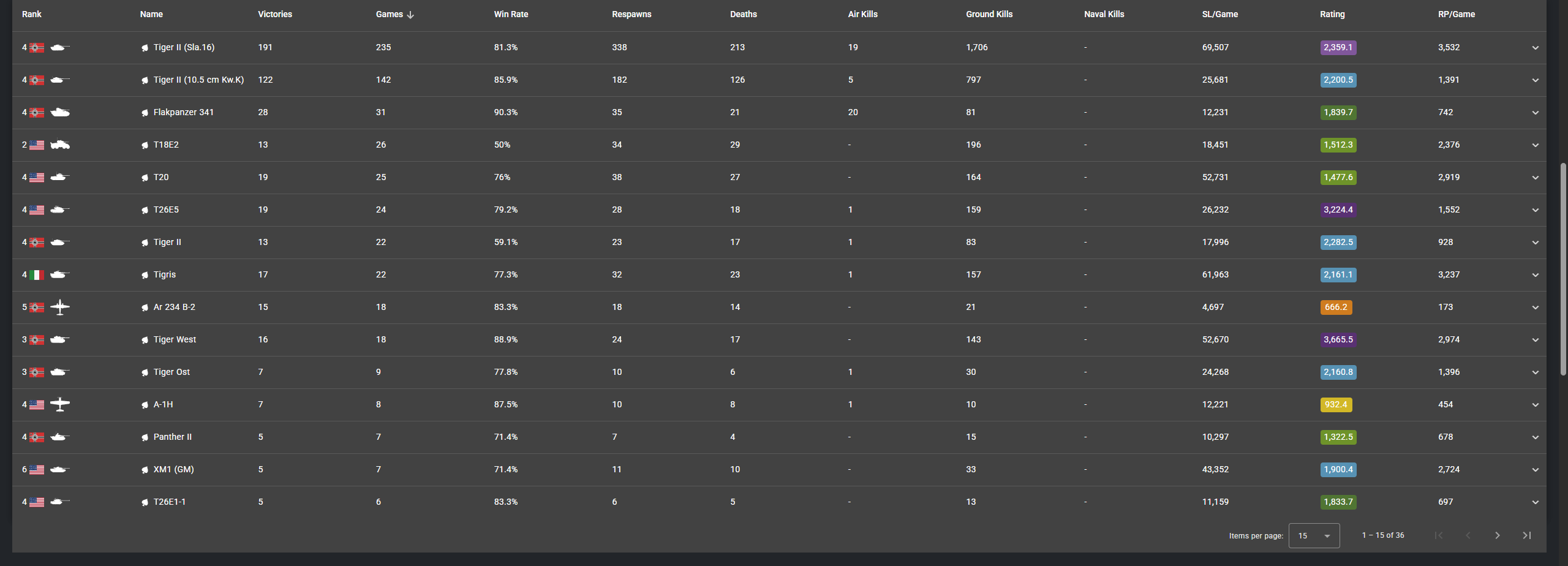Open the Items per page dropdown
1568x566 pixels.
tap(1314, 535)
